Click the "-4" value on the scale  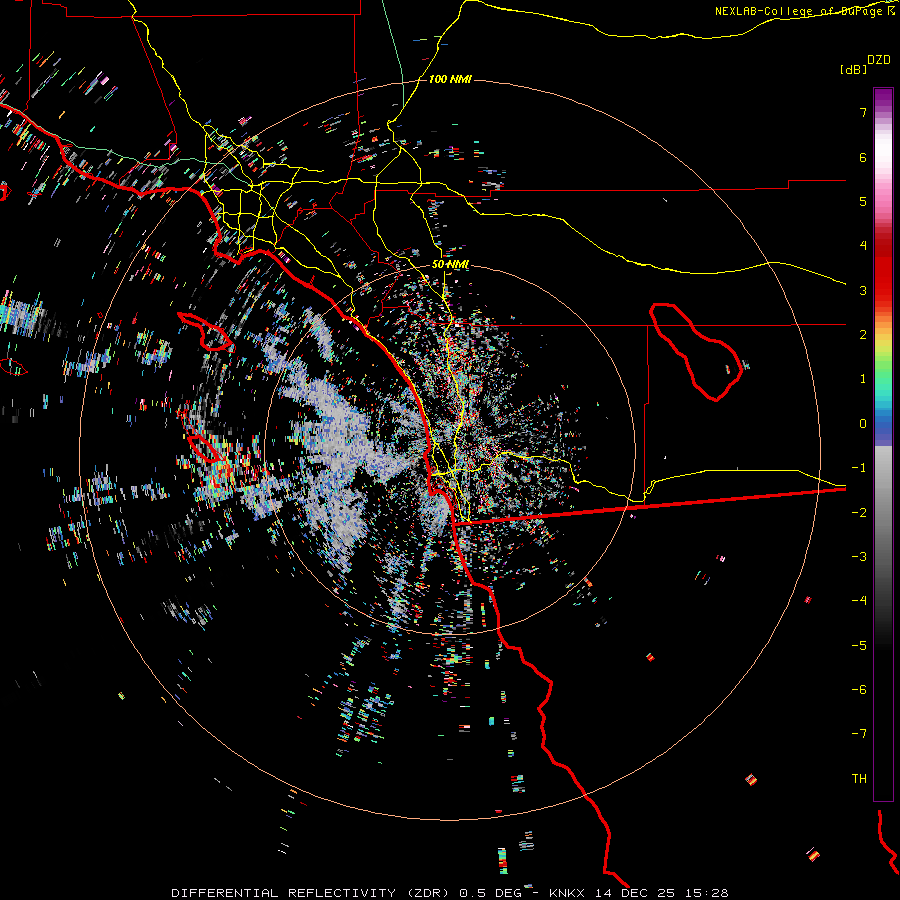point(859,601)
